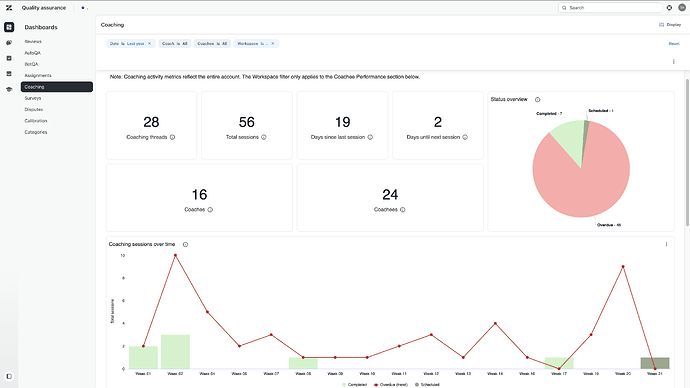Show info for Coaching sessions over time

[186, 245]
